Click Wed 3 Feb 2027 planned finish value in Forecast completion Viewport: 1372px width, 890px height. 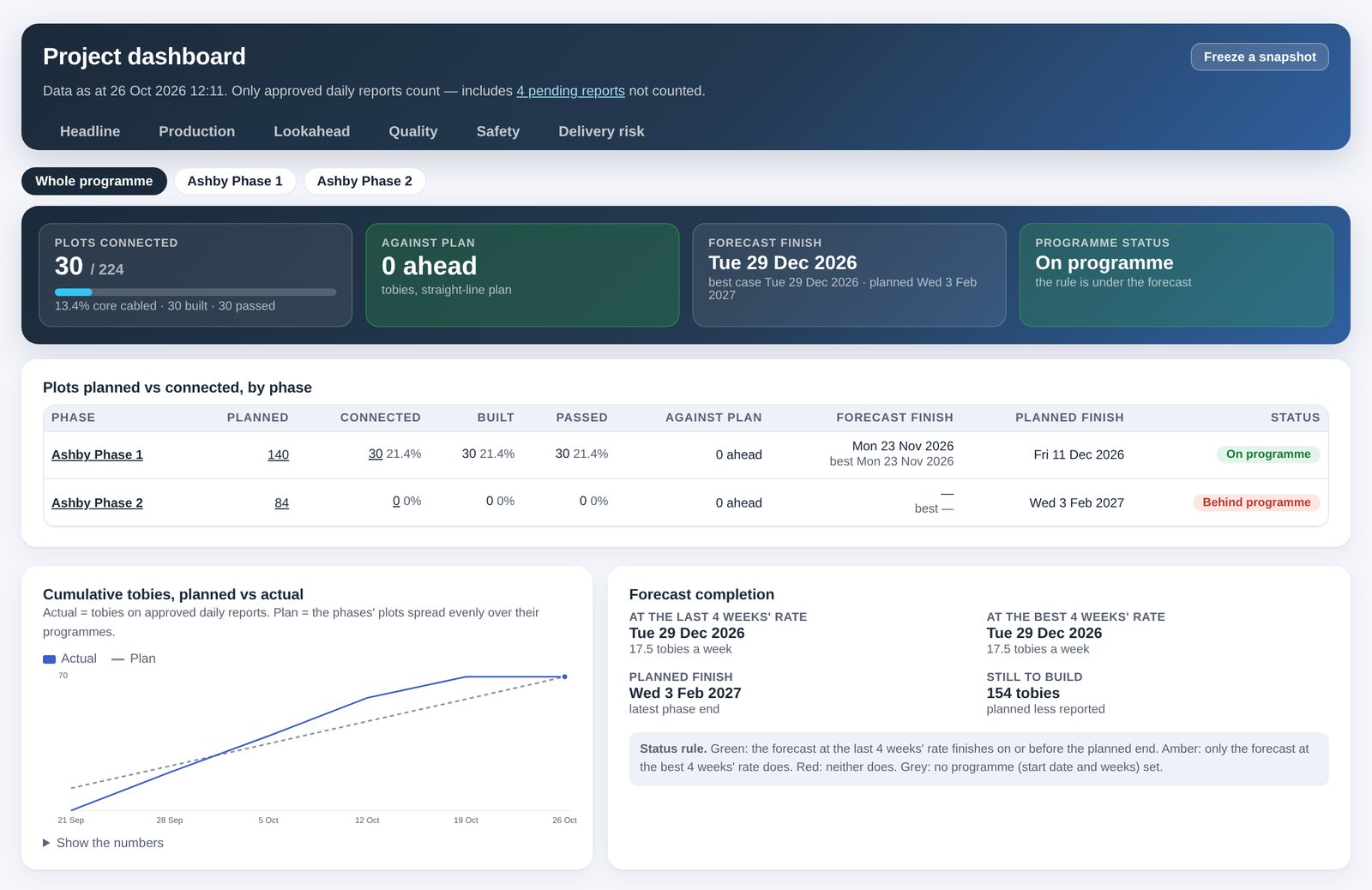click(x=685, y=693)
